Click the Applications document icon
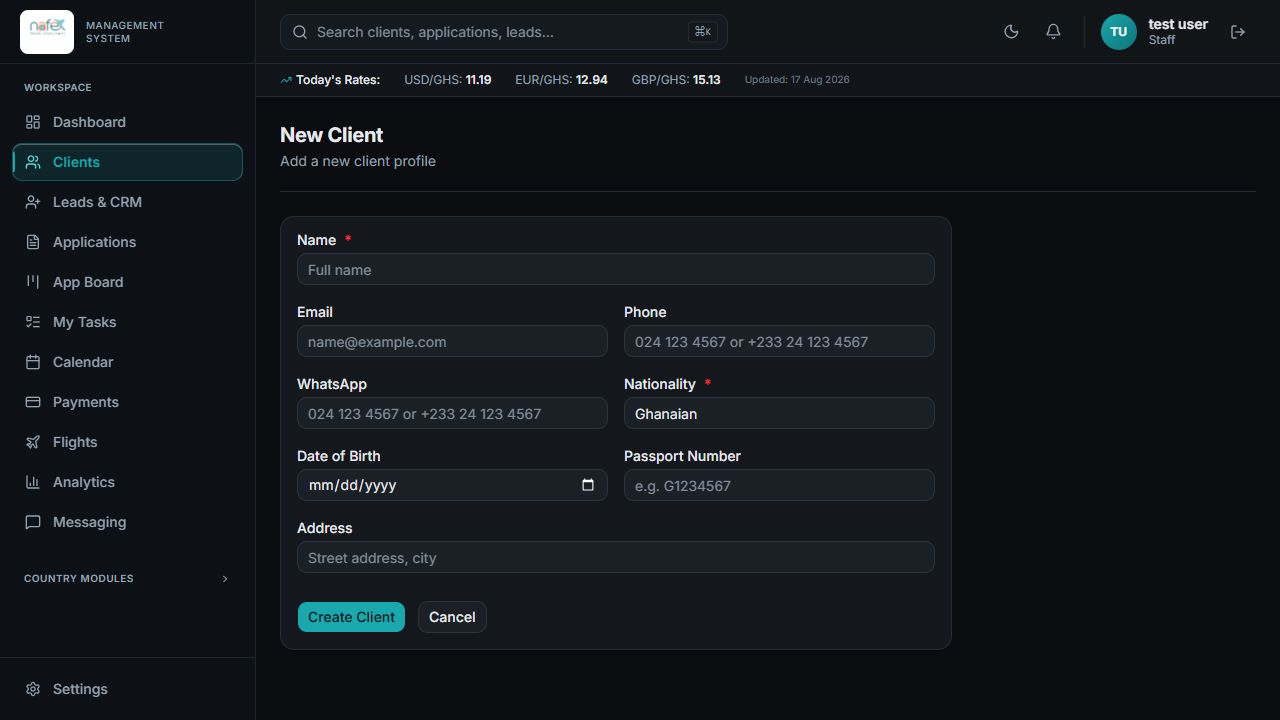Image resolution: width=1280 pixels, height=720 pixels. click(33, 242)
